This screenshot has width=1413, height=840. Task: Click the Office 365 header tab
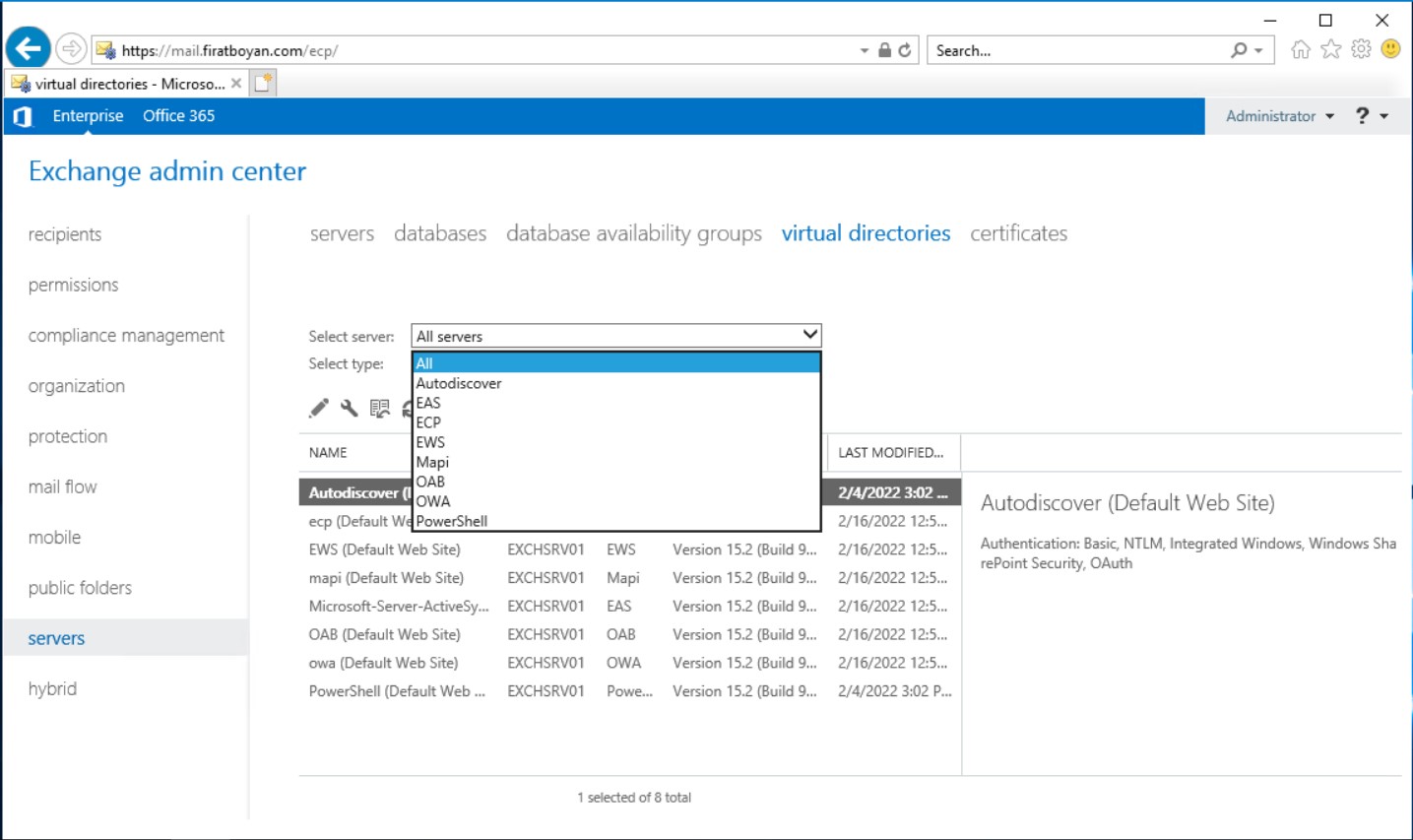[x=178, y=116]
